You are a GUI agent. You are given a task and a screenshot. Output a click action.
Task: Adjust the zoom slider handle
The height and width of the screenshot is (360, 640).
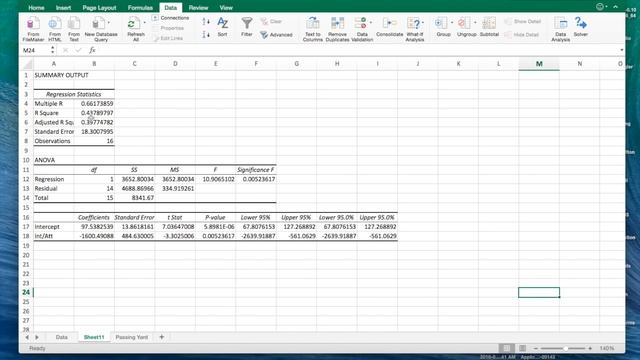point(565,349)
